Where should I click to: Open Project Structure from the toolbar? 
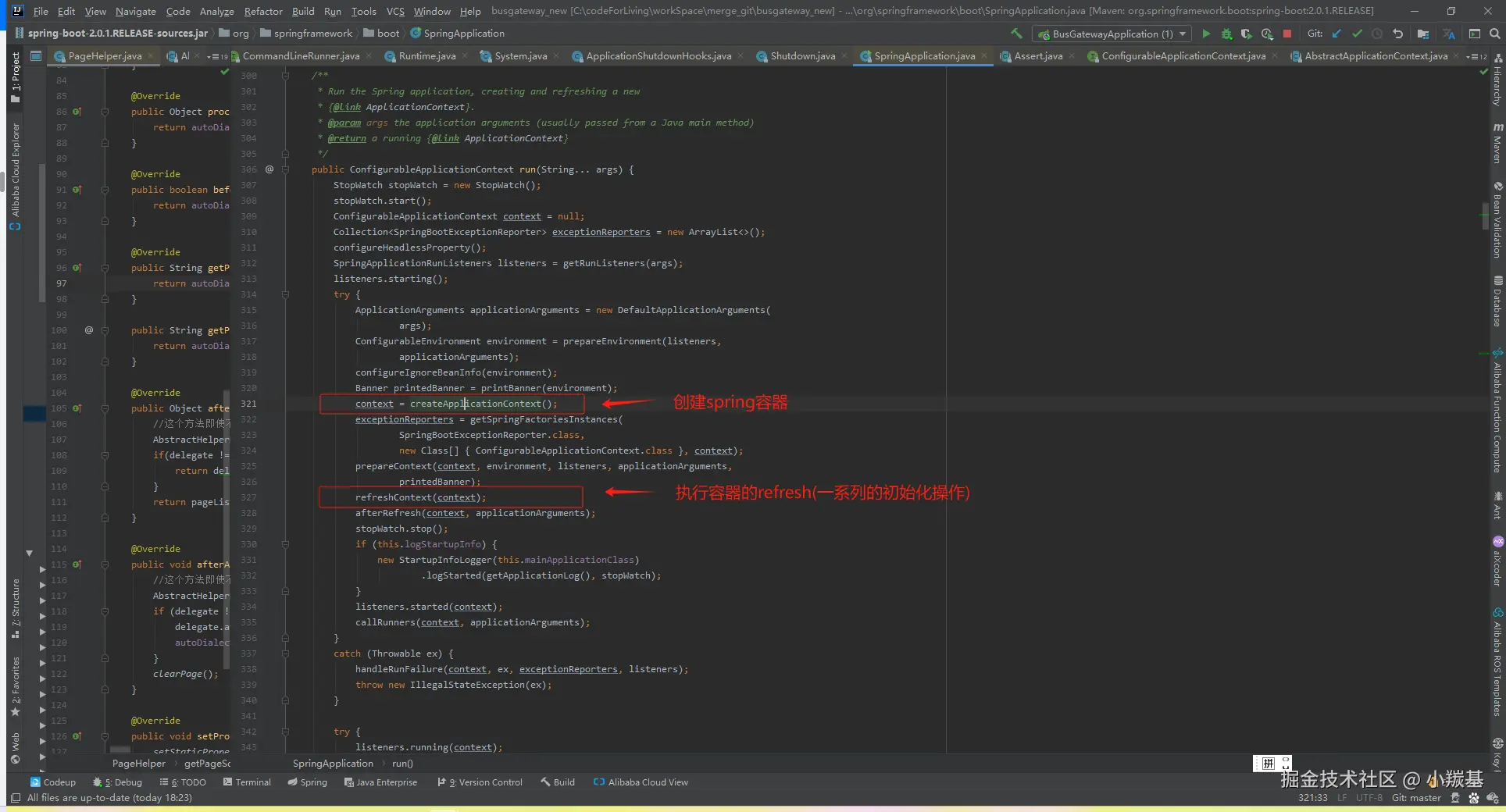[1423, 34]
